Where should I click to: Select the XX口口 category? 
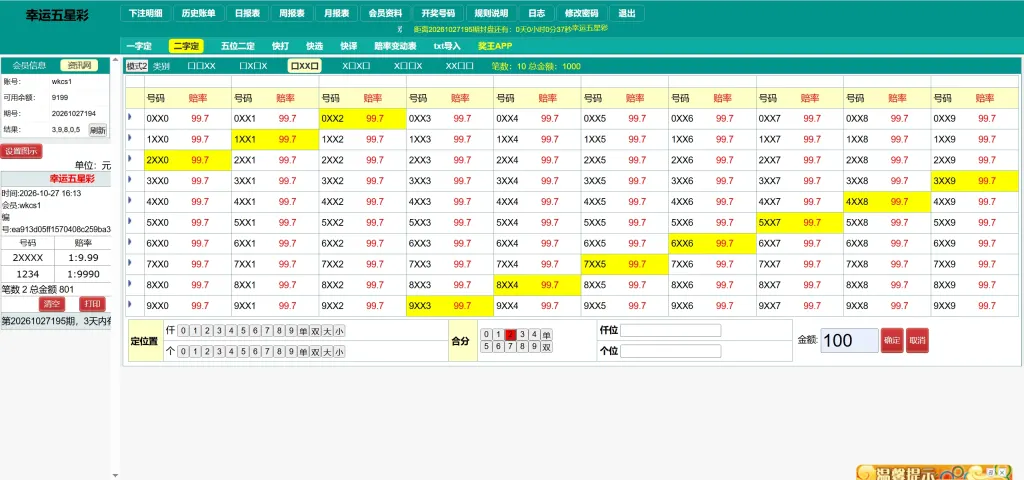459,66
